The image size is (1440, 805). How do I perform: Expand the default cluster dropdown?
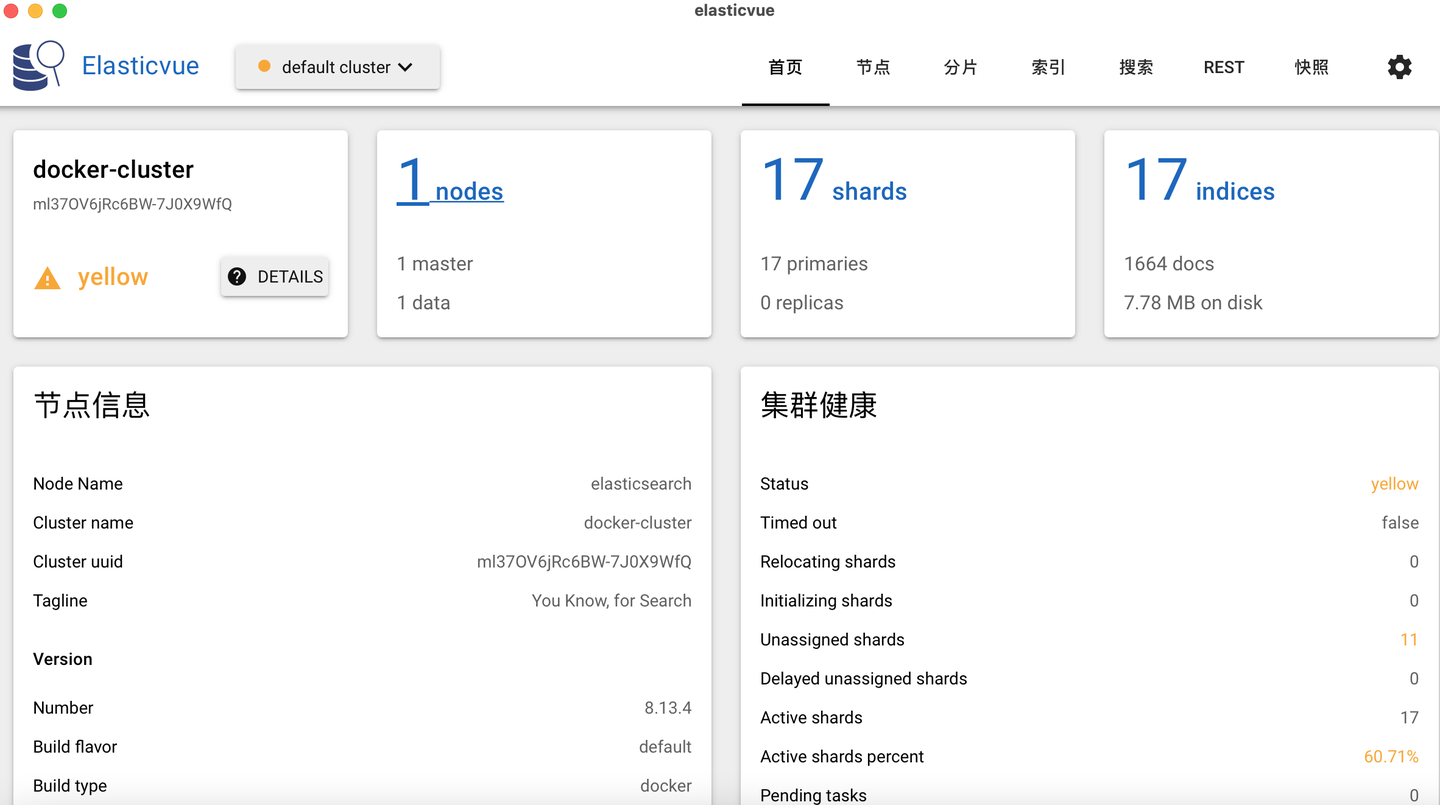(337, 66)
